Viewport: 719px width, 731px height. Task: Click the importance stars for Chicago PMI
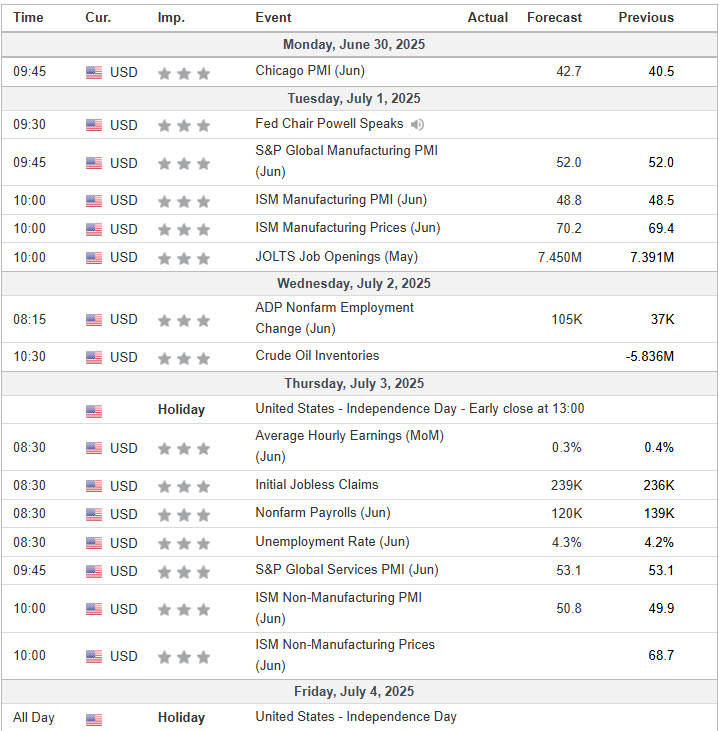click(184, 73)
